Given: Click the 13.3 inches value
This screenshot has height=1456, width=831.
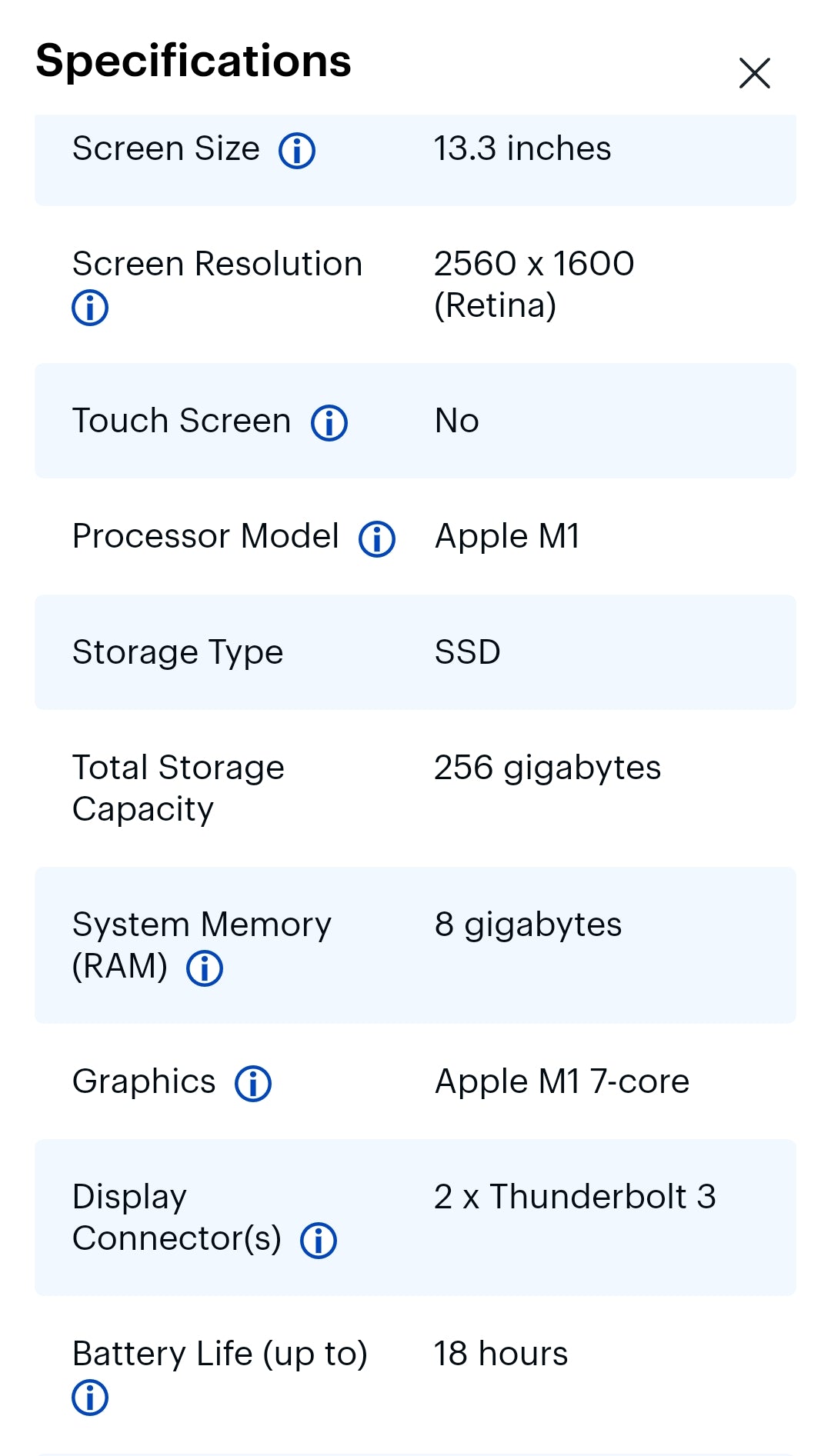Looking at the screenshot, I should pyautogui.click(x=522, y=148).
